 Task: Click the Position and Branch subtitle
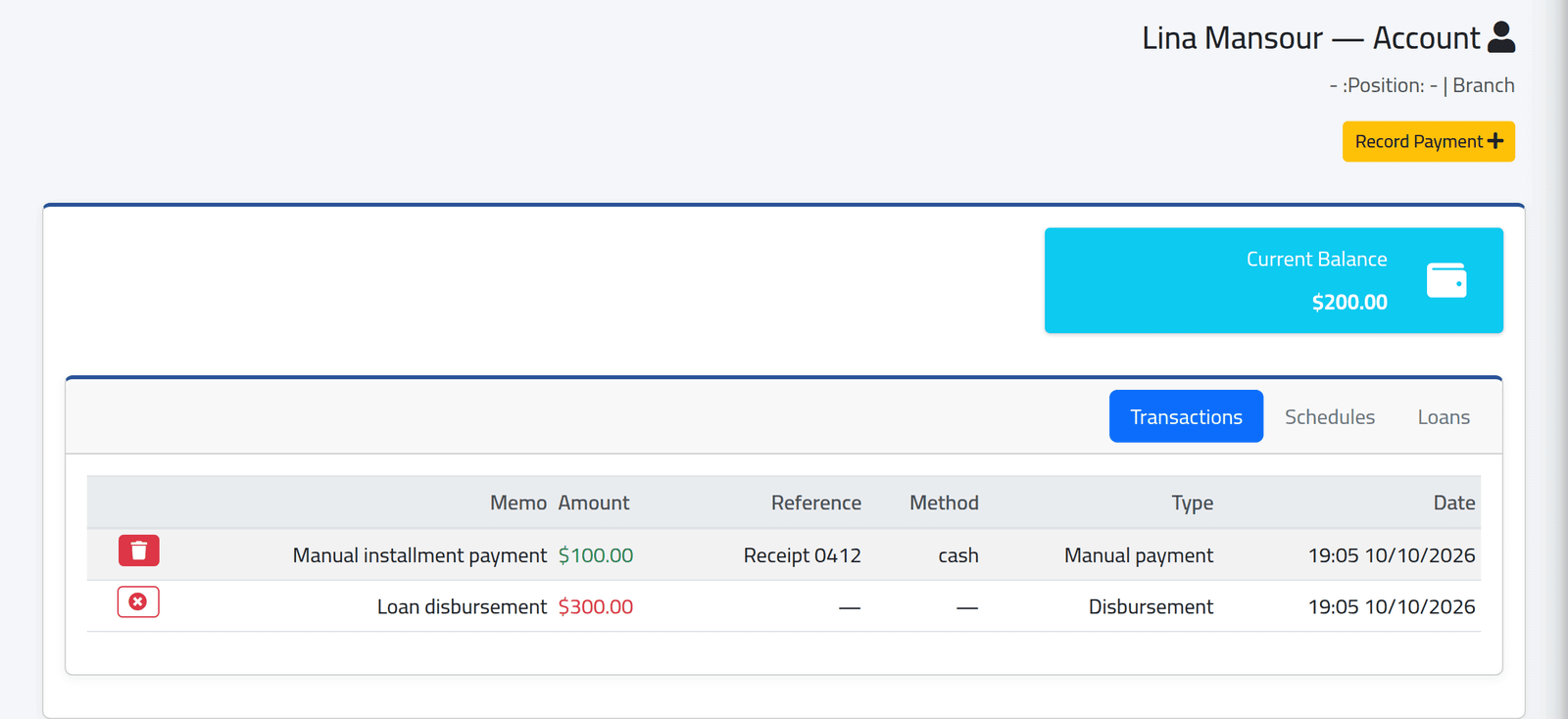pos(1422,85)
